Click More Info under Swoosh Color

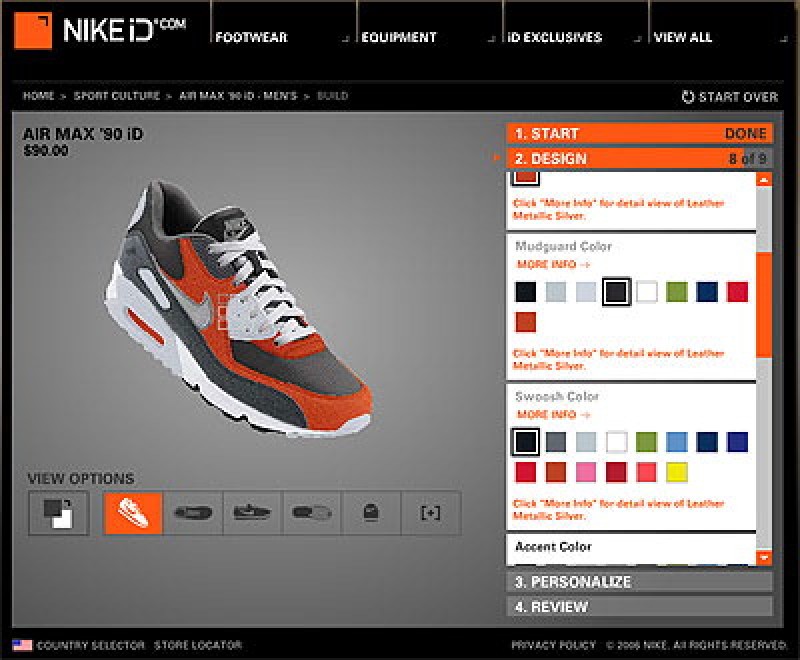554,414
